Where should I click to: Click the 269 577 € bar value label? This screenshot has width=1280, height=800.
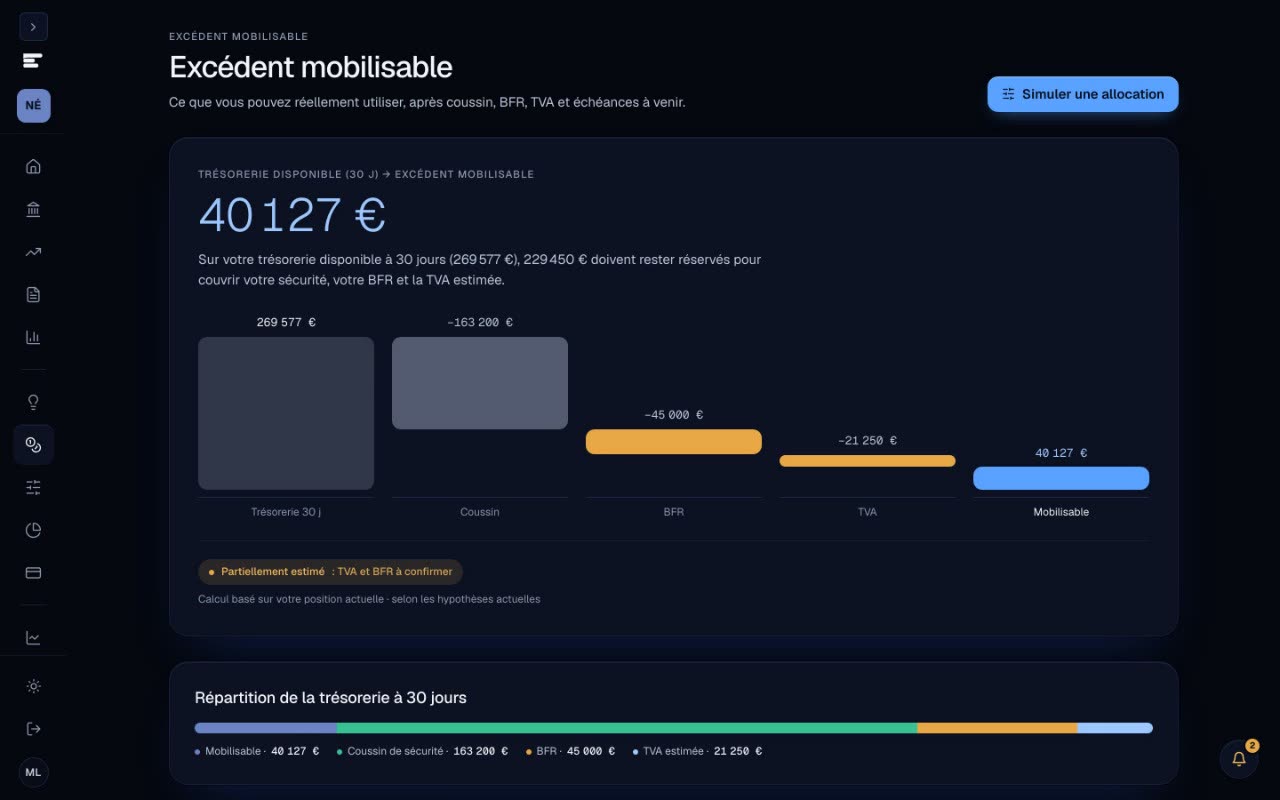point(286,322)
